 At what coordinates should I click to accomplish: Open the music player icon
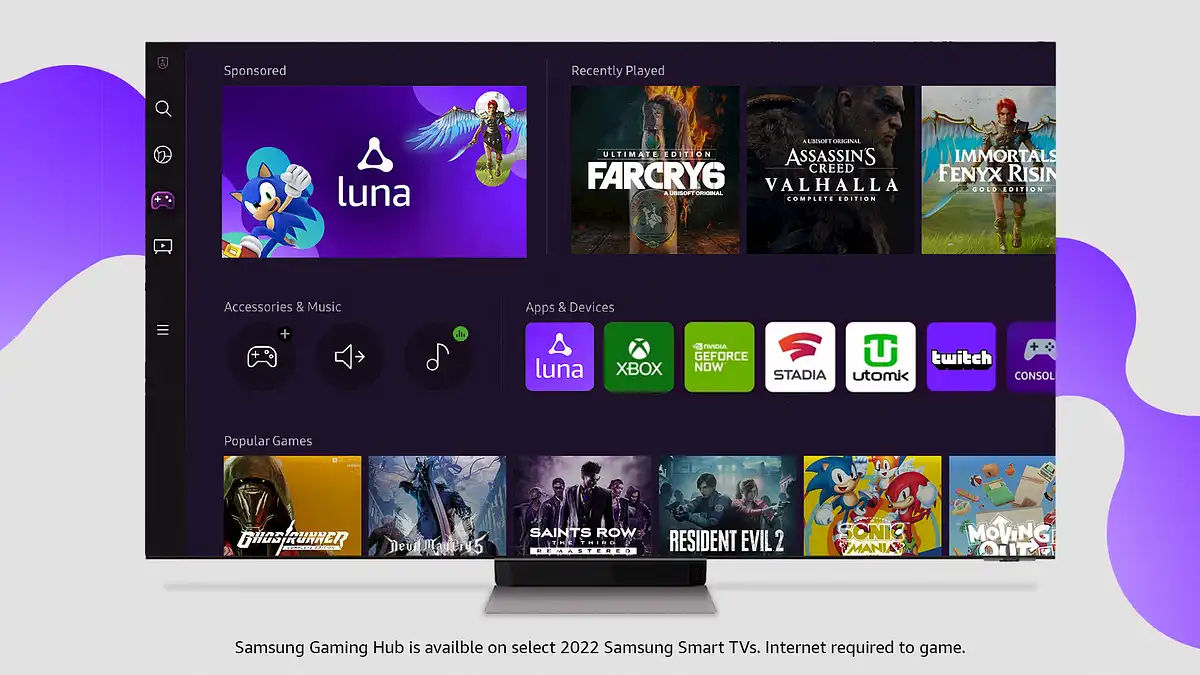tap(437, 357)
